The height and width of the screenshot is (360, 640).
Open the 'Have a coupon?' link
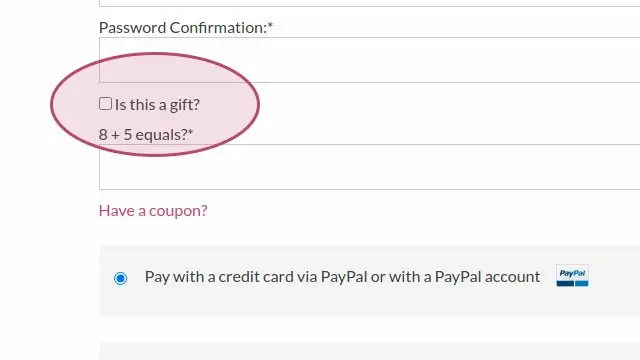[153, 211]
